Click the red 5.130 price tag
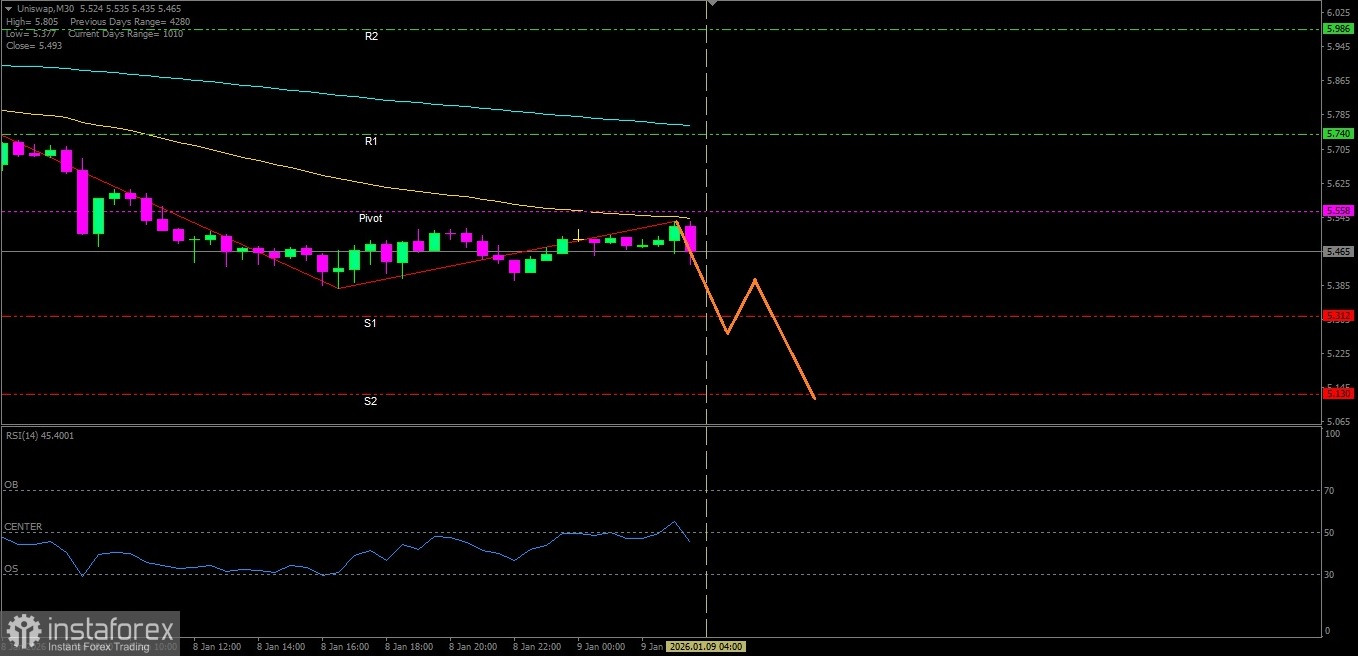 [x=1338, y=394]
